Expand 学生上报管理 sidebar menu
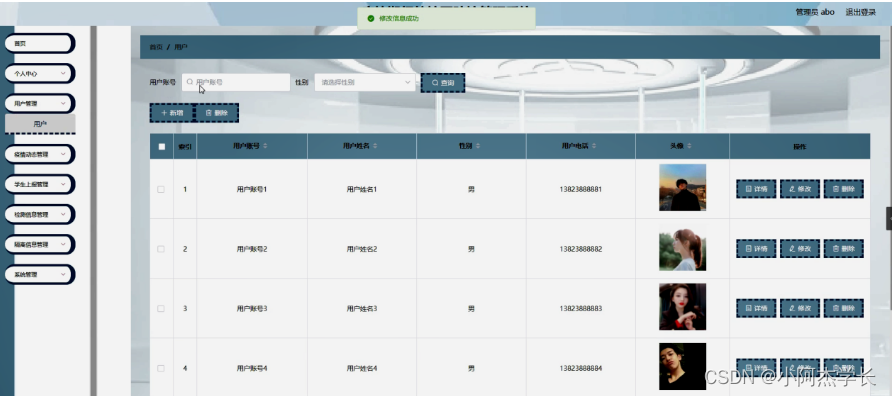 tap(39, 184)
